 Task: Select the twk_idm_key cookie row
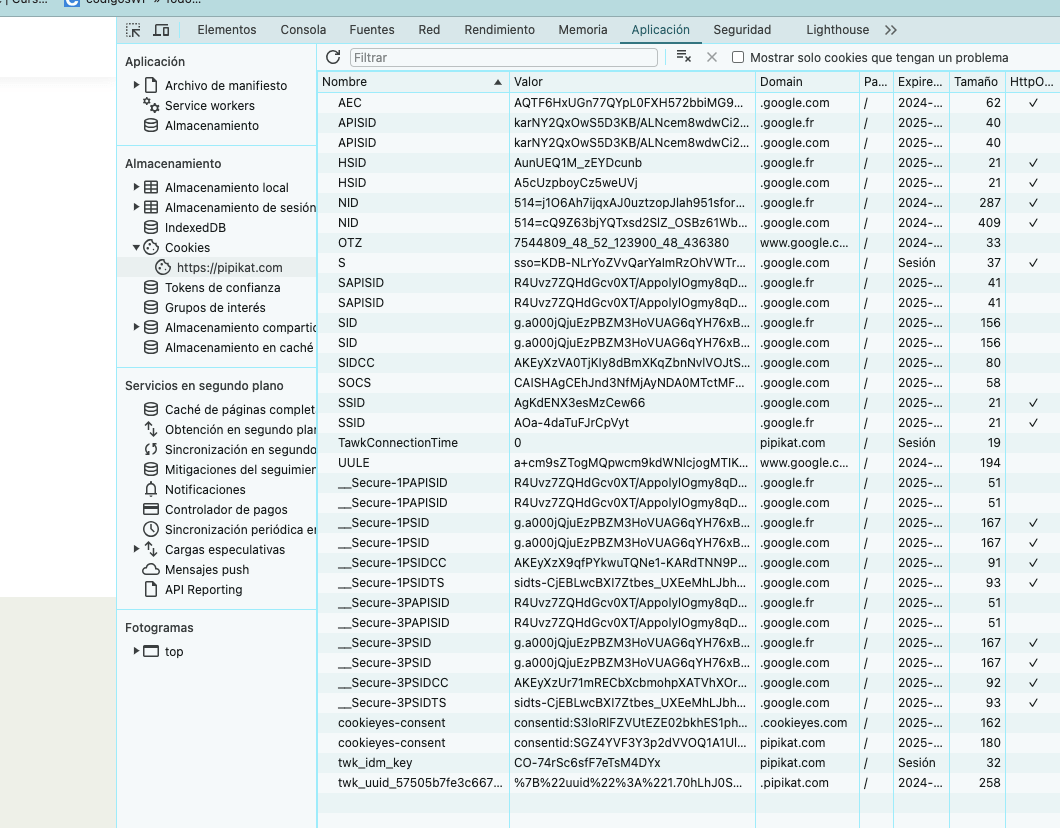tap(689, 762)
